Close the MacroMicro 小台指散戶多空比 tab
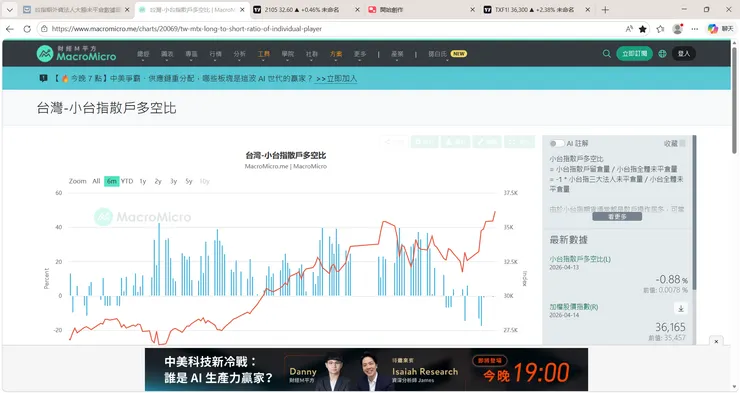 [243, 9]
